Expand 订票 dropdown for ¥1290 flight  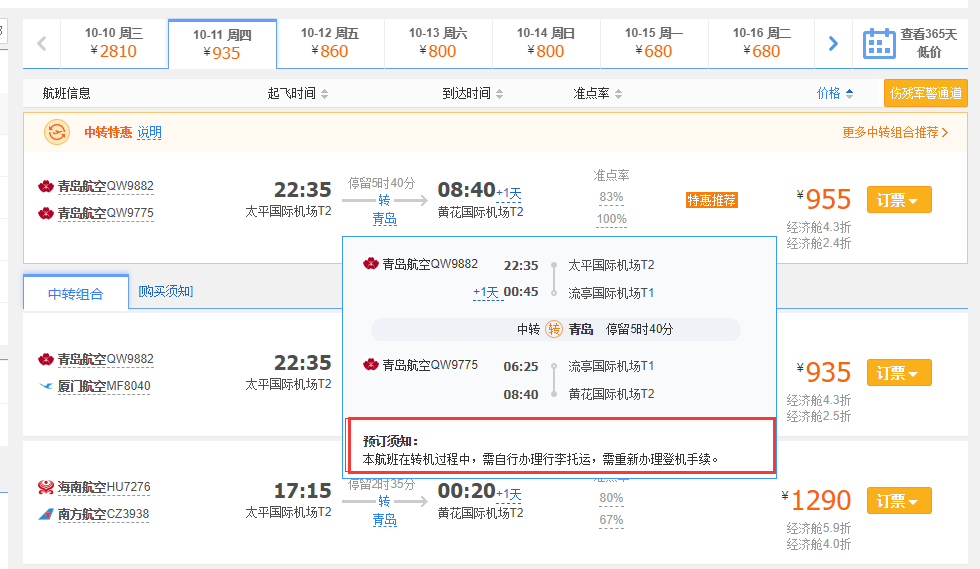click(x=899, y=501)
